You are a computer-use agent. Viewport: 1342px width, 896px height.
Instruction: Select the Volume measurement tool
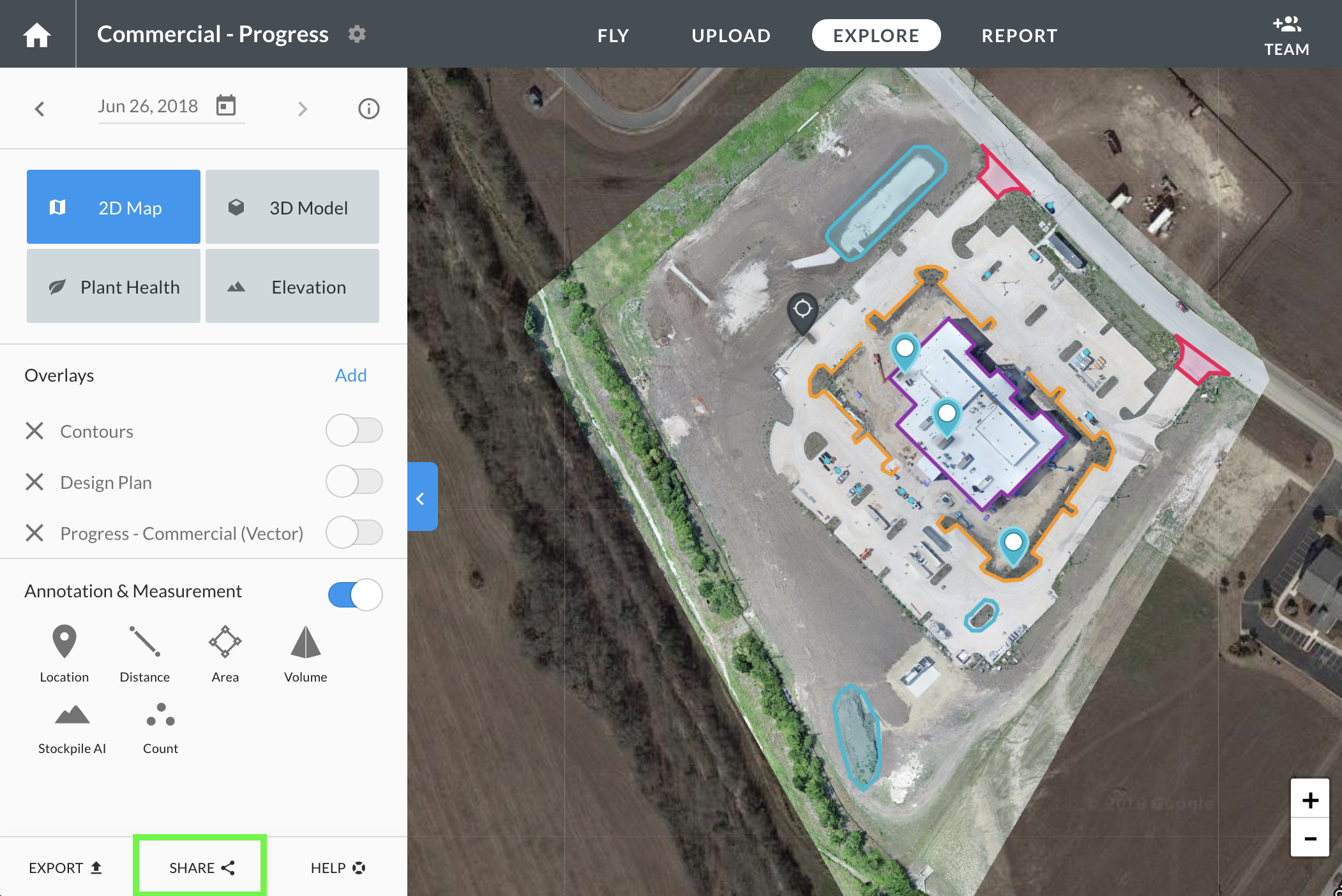[x=306, y=653]
